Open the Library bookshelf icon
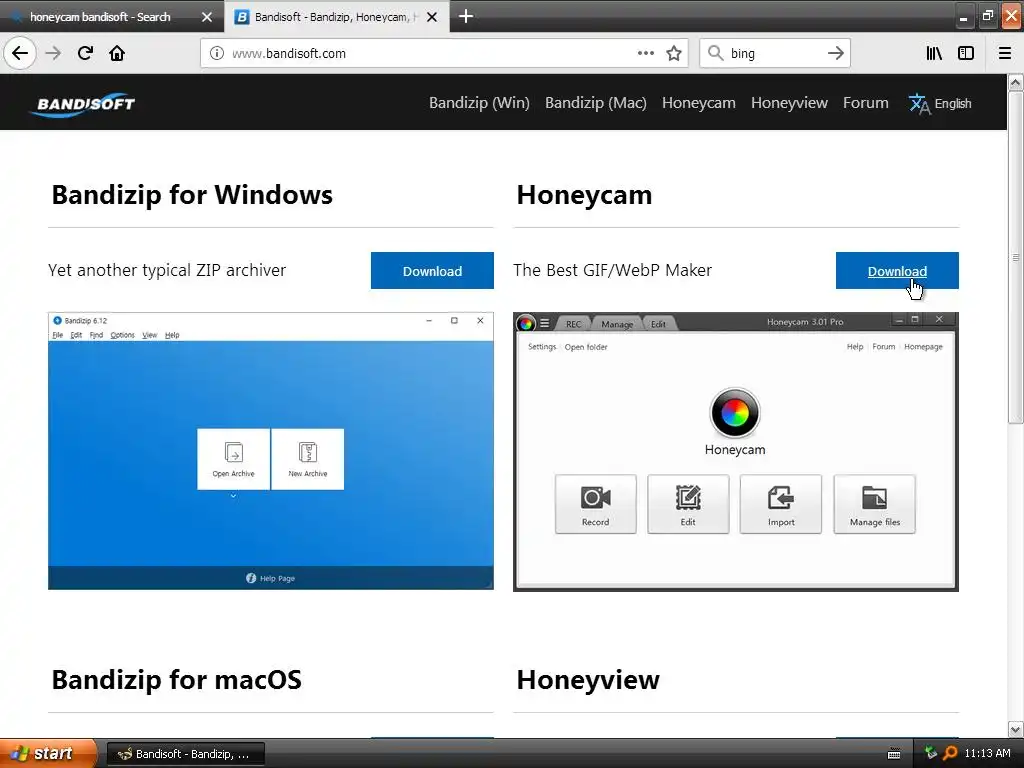Viewport: 1024px width, 768px height. [x=934, y=53]
